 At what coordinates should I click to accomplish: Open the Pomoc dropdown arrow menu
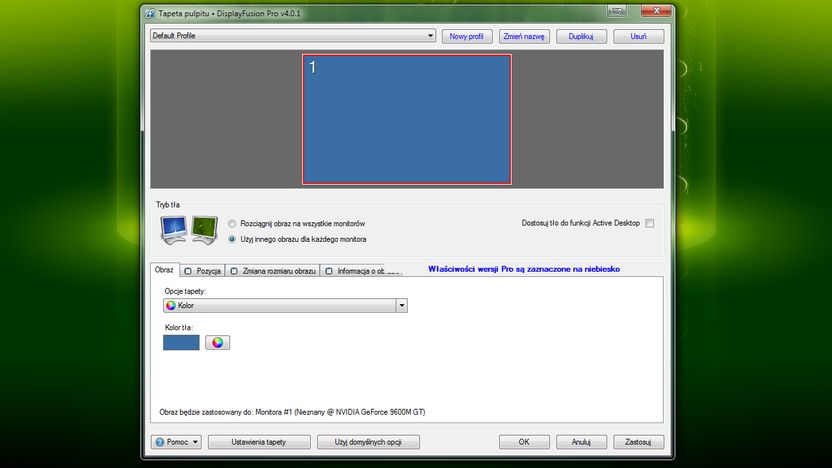(195, 442)
